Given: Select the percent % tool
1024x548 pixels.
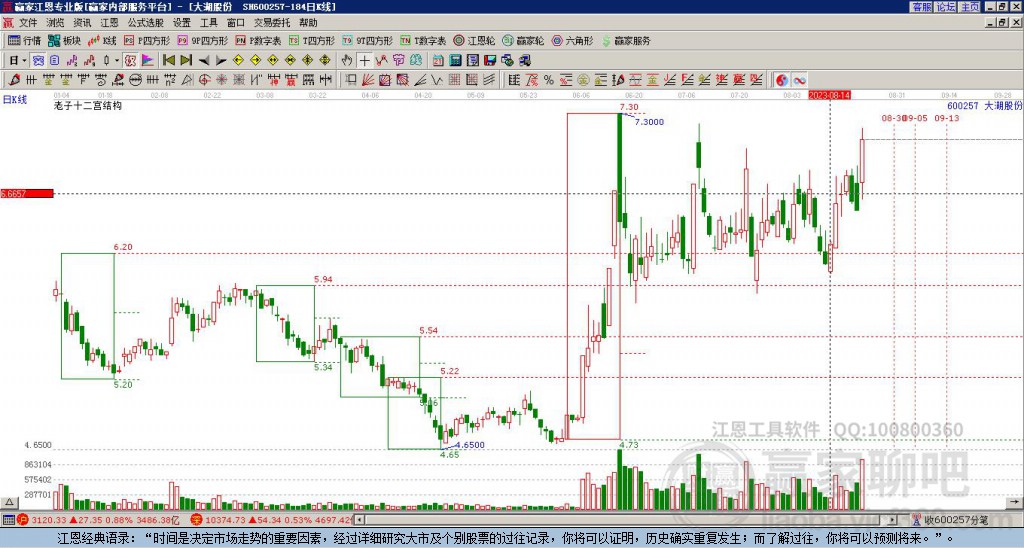Looking at the screenshot, I should (549, 80).
